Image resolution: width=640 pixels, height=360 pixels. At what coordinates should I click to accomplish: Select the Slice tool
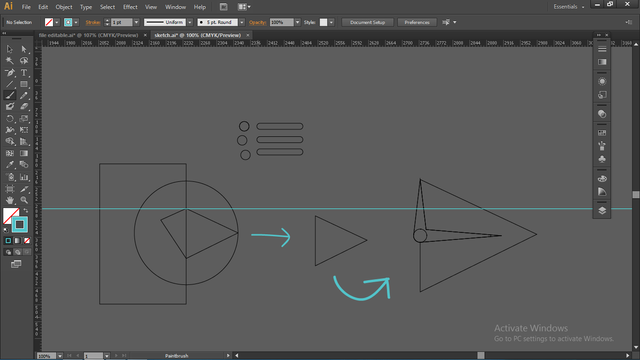tap(24, 189)
